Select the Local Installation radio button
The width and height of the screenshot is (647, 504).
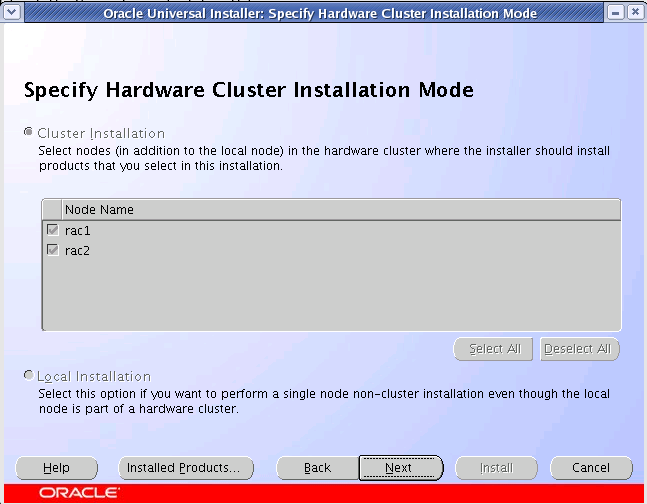pos(28,375)
